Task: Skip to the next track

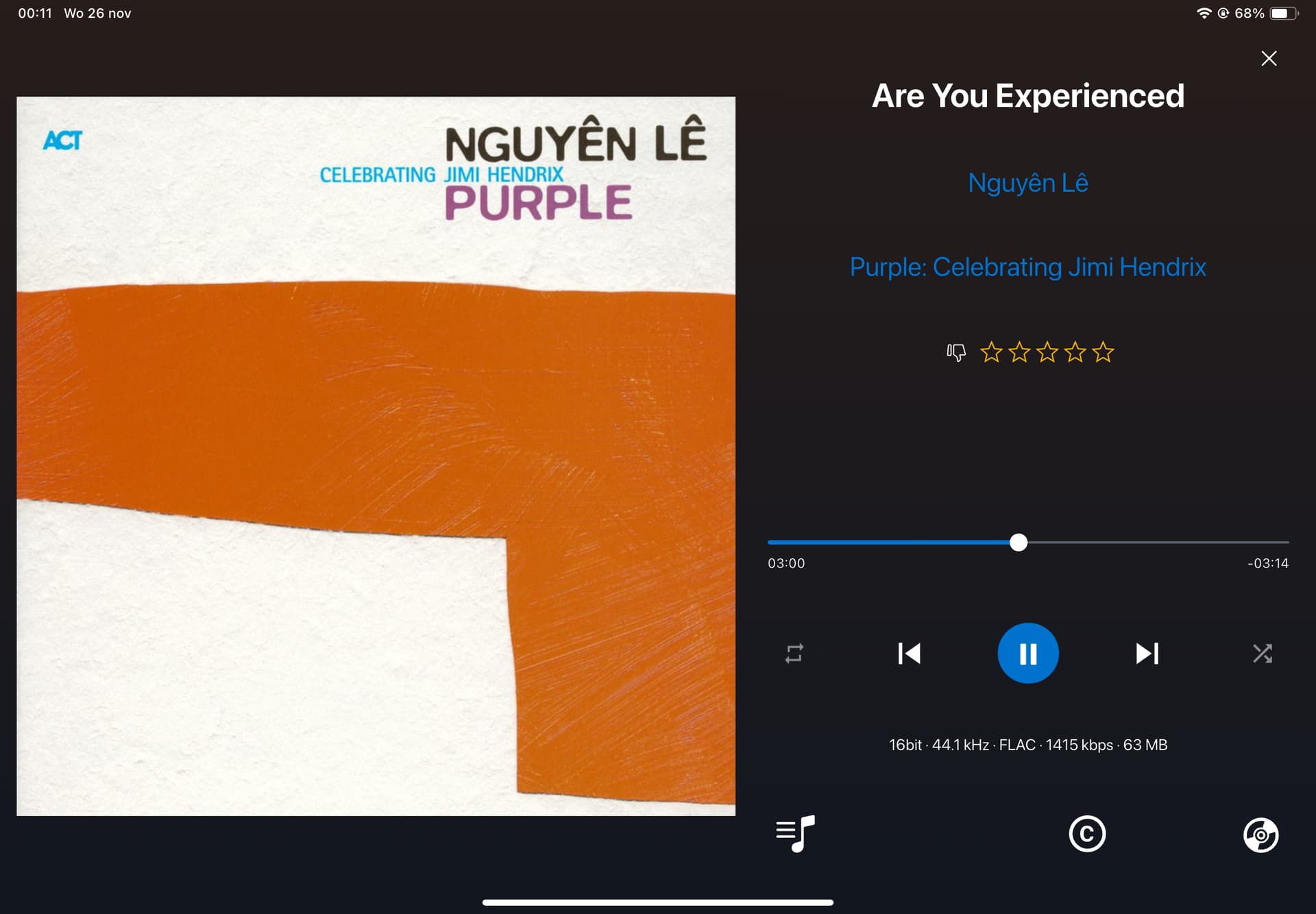Action: click(x=1147, y=653)
